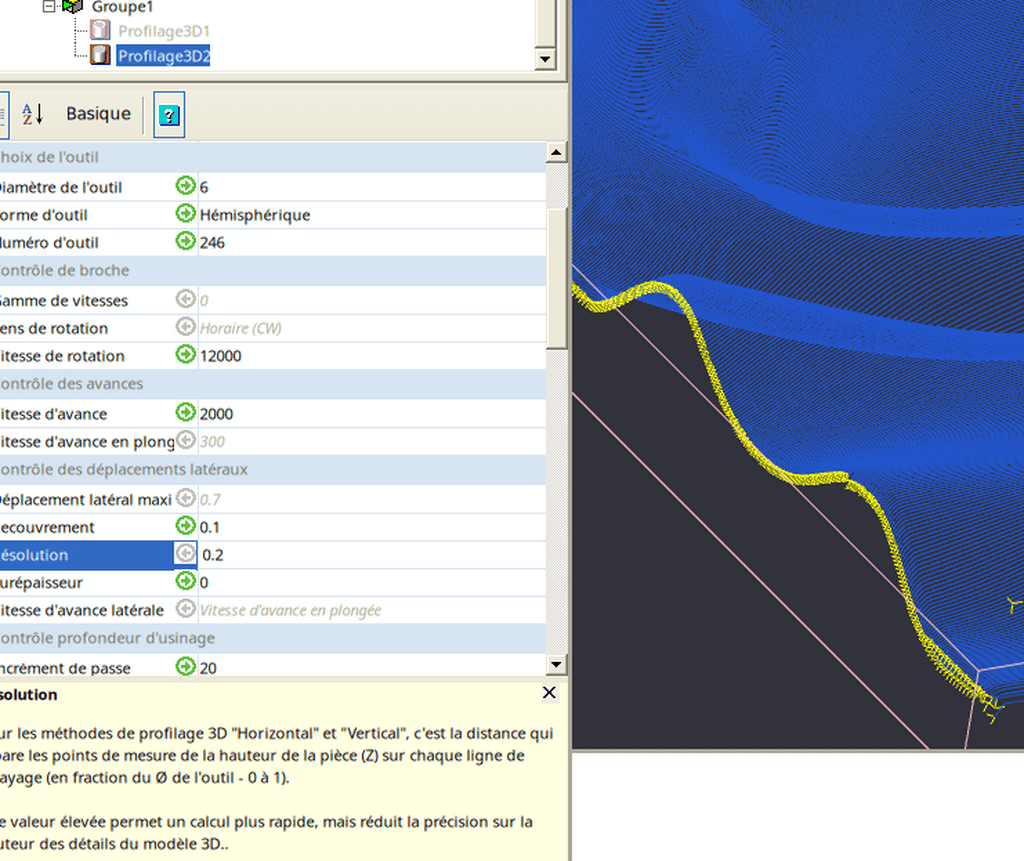Click green arrow icon beside Recouvrement

click(185, 526)
